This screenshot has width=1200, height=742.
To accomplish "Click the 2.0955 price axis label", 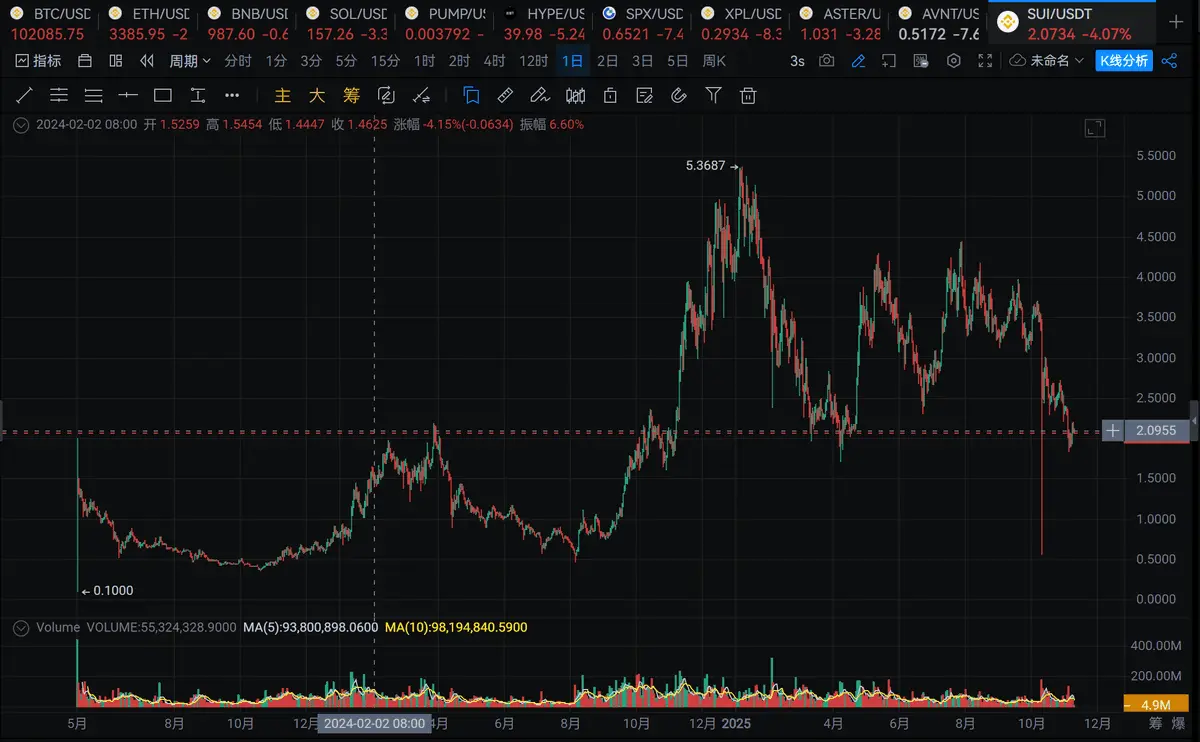I will (1157, 431).
